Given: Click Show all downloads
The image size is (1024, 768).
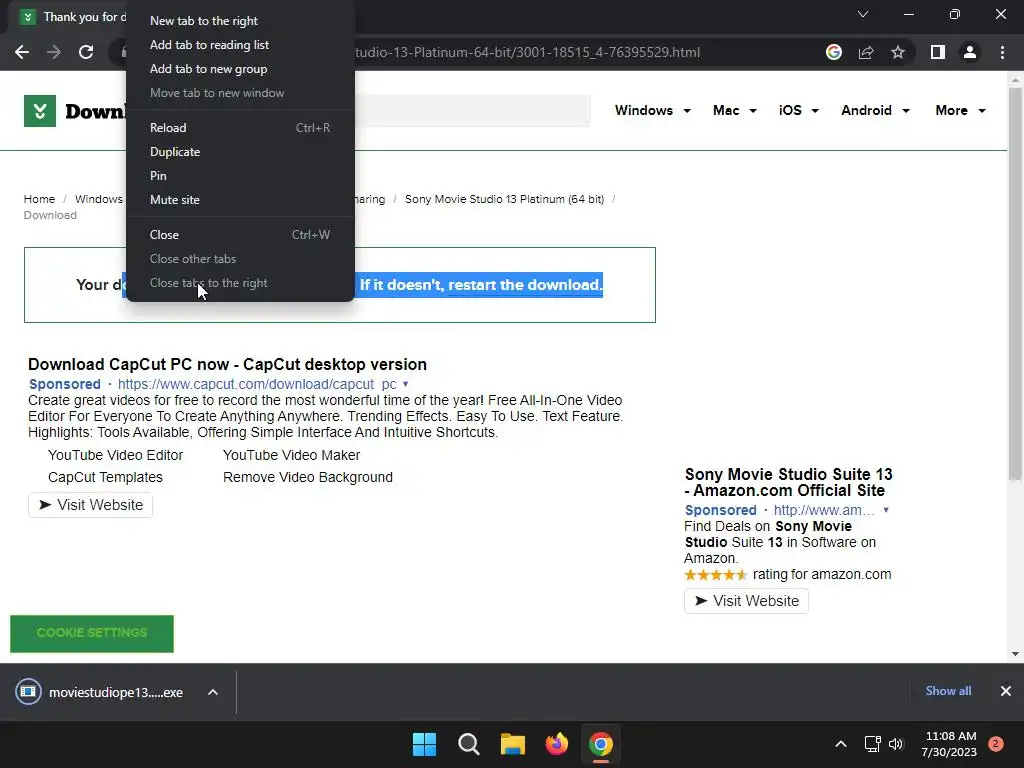Looking at the screenshot, I should point(948,691).
